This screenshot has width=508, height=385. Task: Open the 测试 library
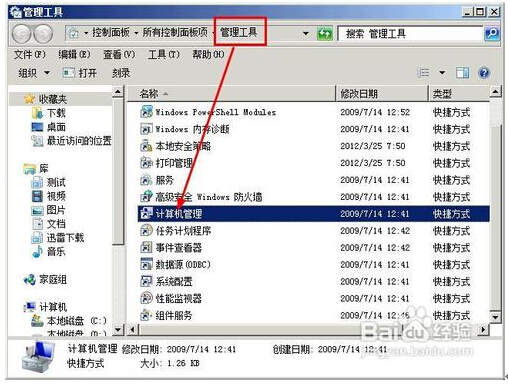tap(49, 182)
